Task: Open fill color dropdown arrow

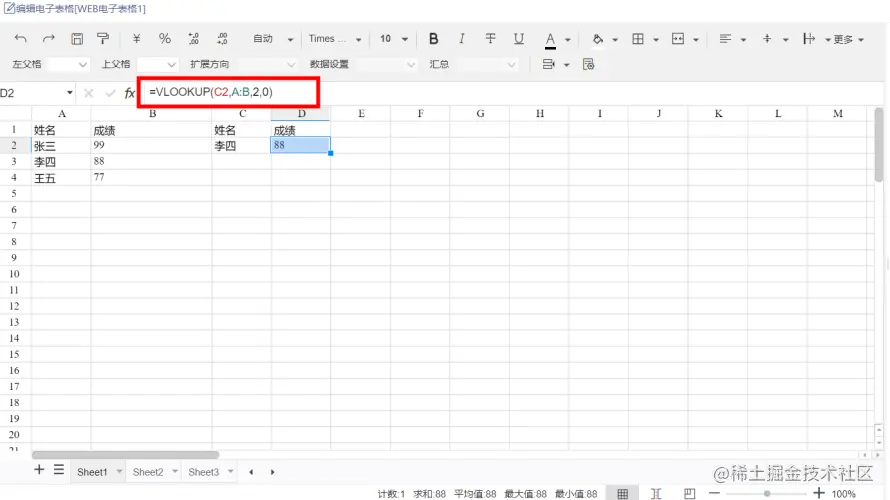Action: pyautogui.click(x=615, y=40)
